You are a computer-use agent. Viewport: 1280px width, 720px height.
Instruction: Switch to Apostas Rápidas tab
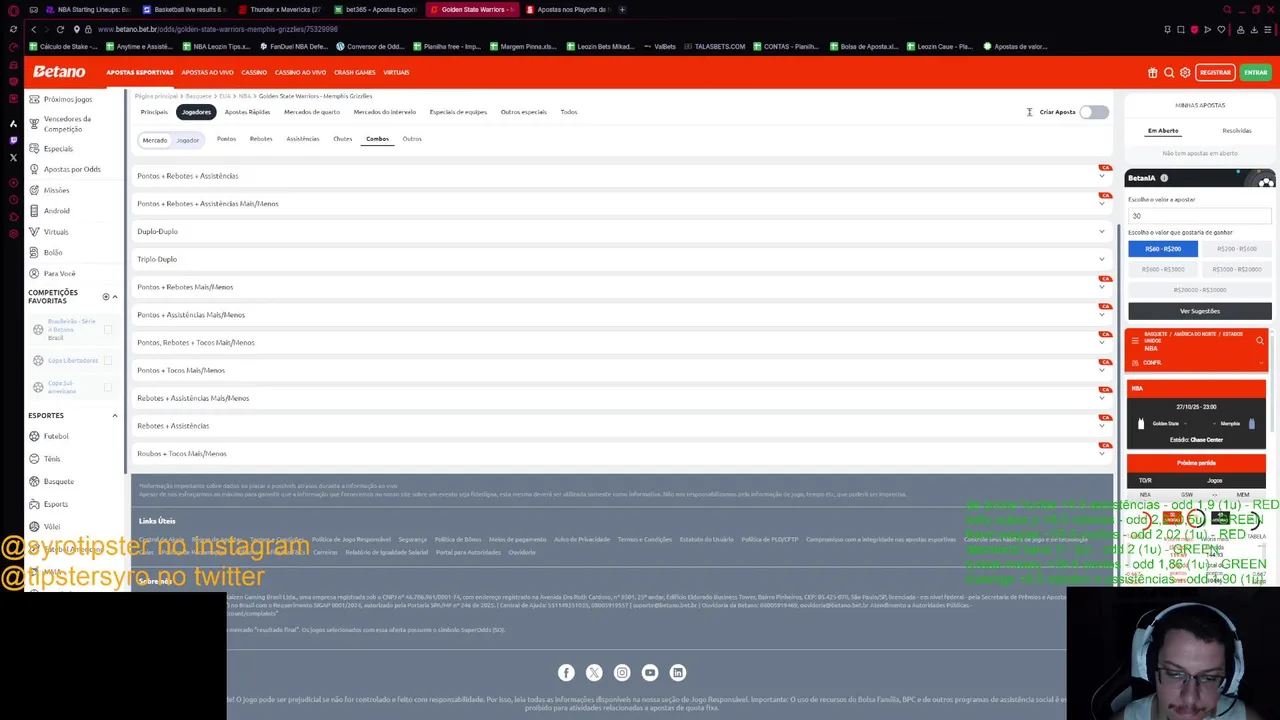click(x=247, y=112)
